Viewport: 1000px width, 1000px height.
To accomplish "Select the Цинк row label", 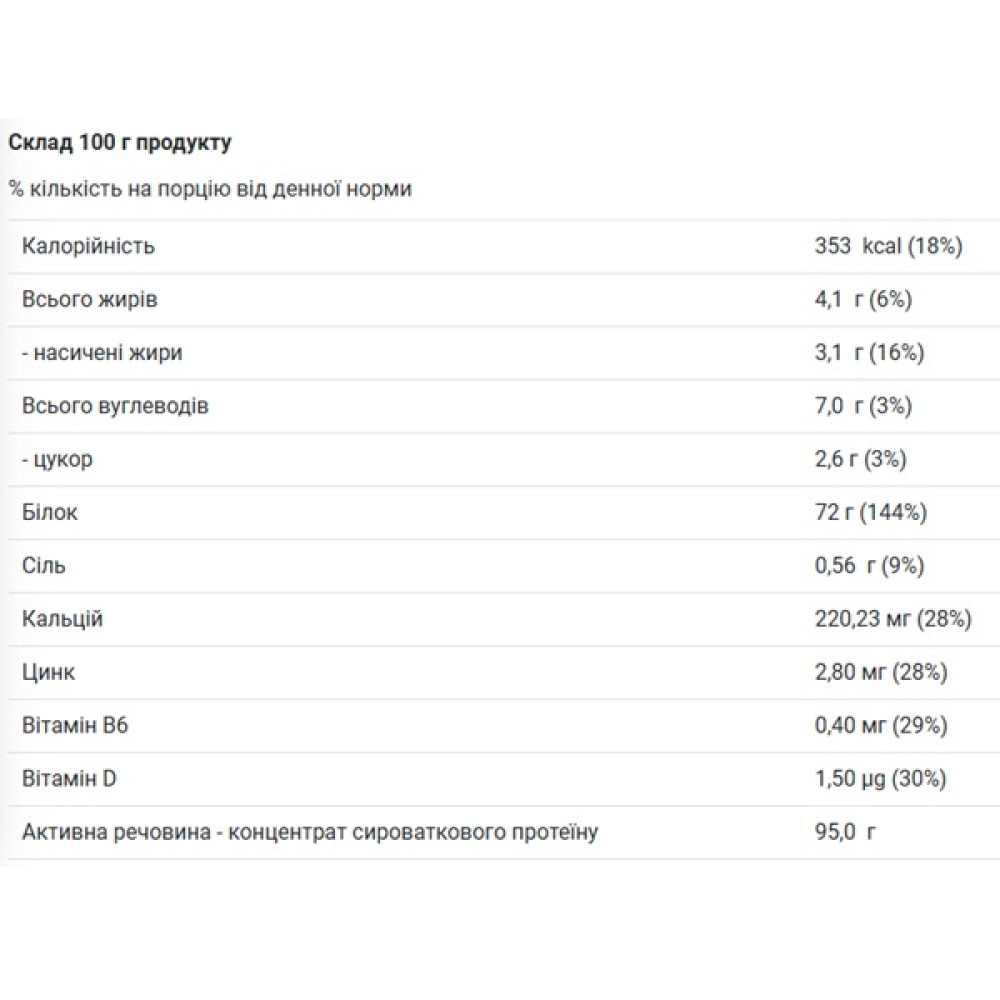I will (x=48, y=672).
